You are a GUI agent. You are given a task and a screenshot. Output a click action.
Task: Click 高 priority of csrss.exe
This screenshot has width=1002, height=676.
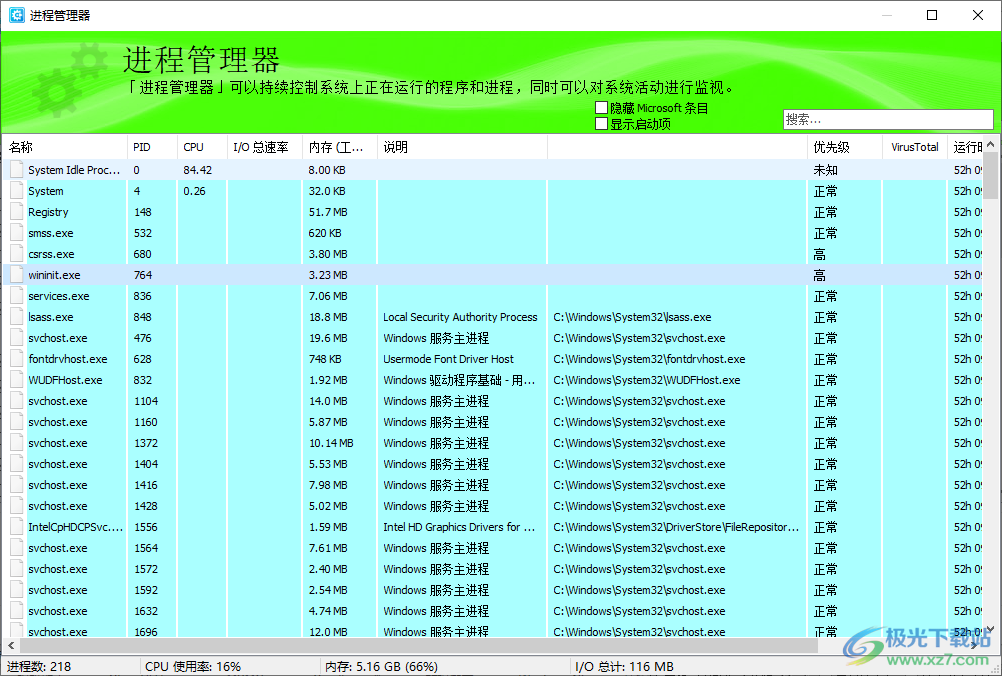[819, 254]
